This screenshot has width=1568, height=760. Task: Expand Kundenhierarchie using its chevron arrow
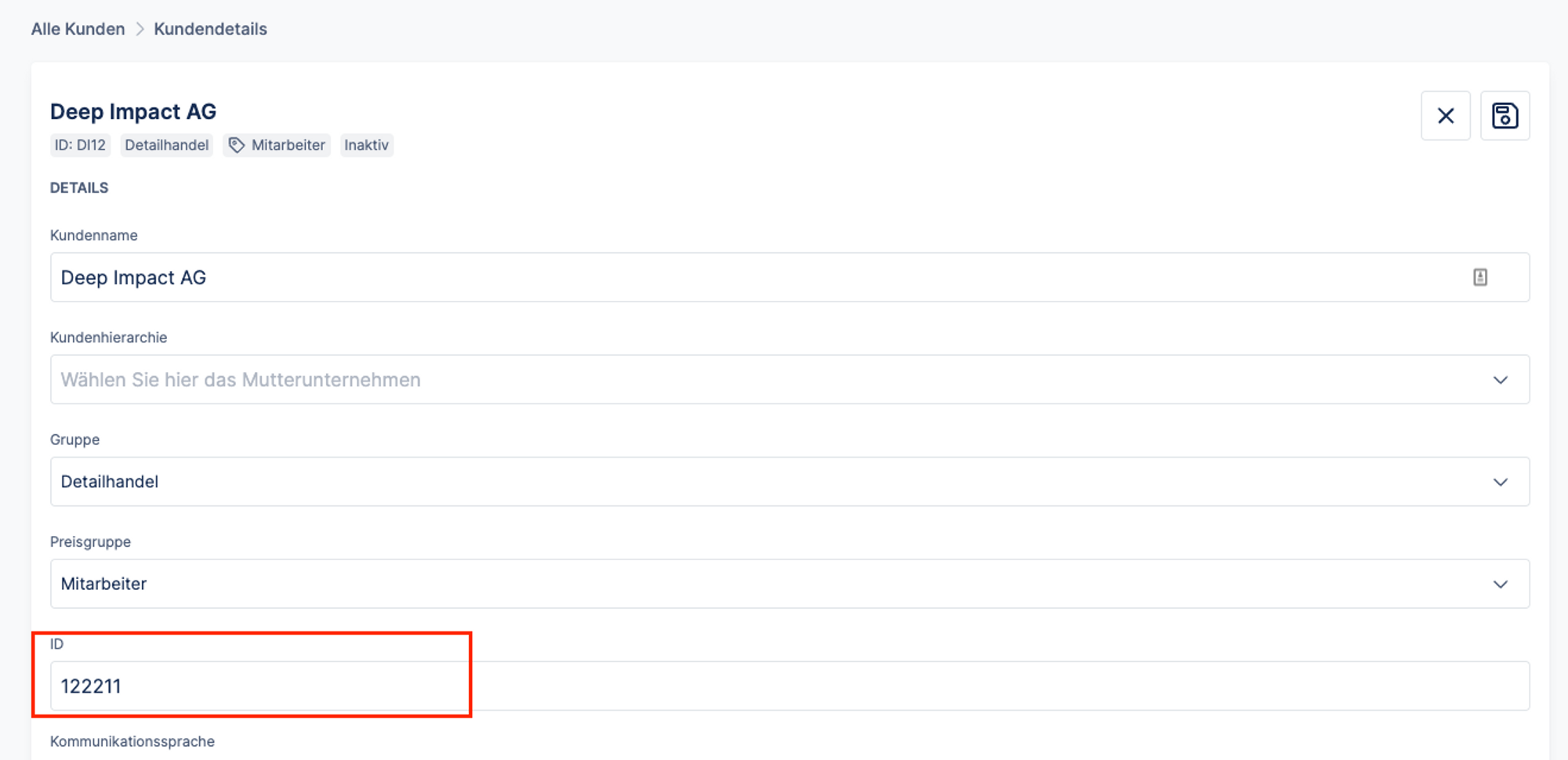pyautogui.click(x=1500, y=380)
